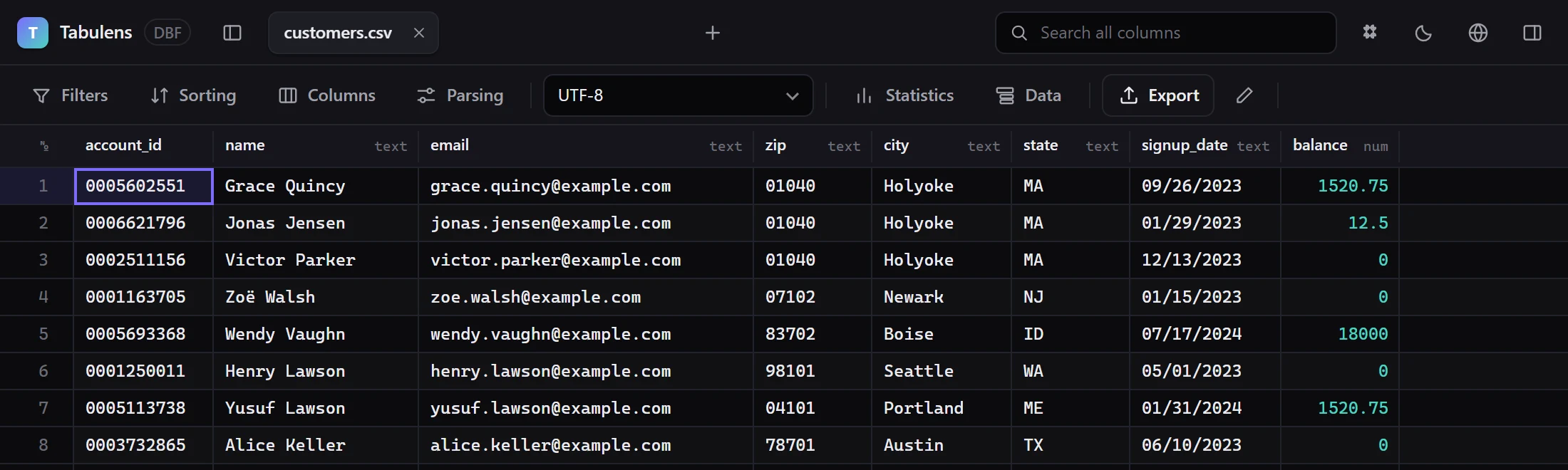Select the Jonas Jensen name cell
1568x470 pixels.
316,224
